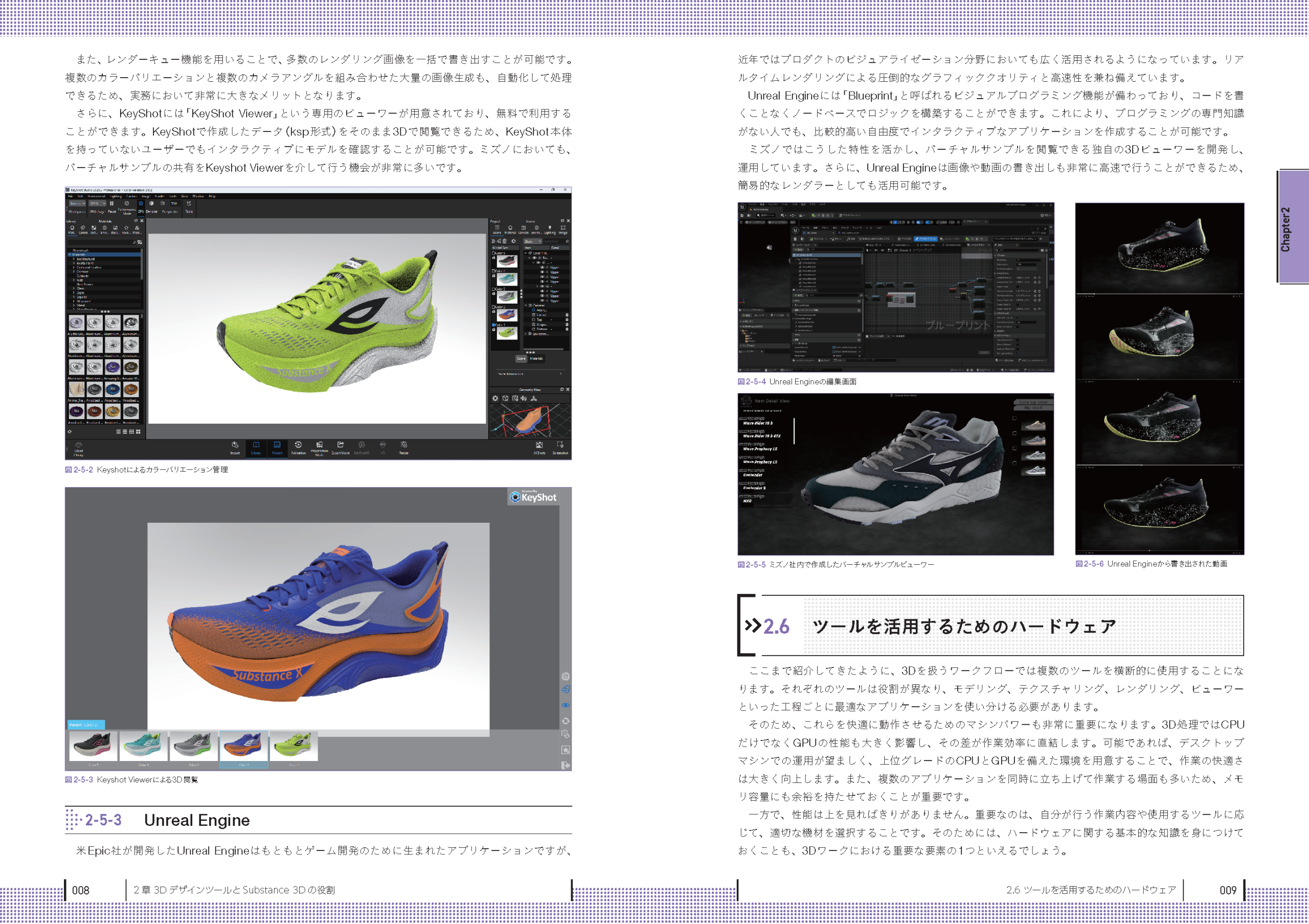Check the Color 3 model set checkbox
The width and height of the screenshot is (1309, 924).
493,289
